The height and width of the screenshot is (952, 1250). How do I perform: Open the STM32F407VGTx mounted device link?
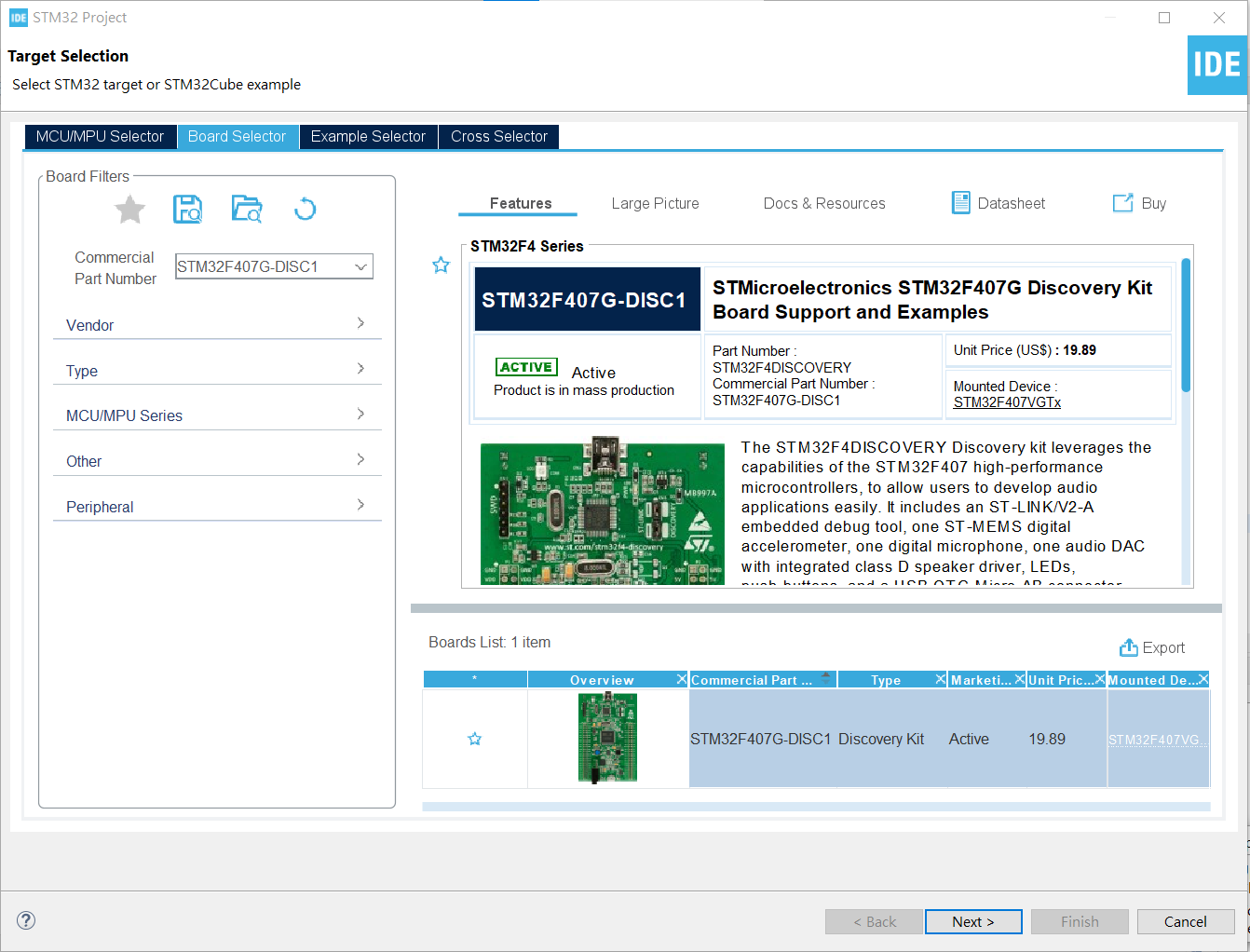pos(1007,402)
